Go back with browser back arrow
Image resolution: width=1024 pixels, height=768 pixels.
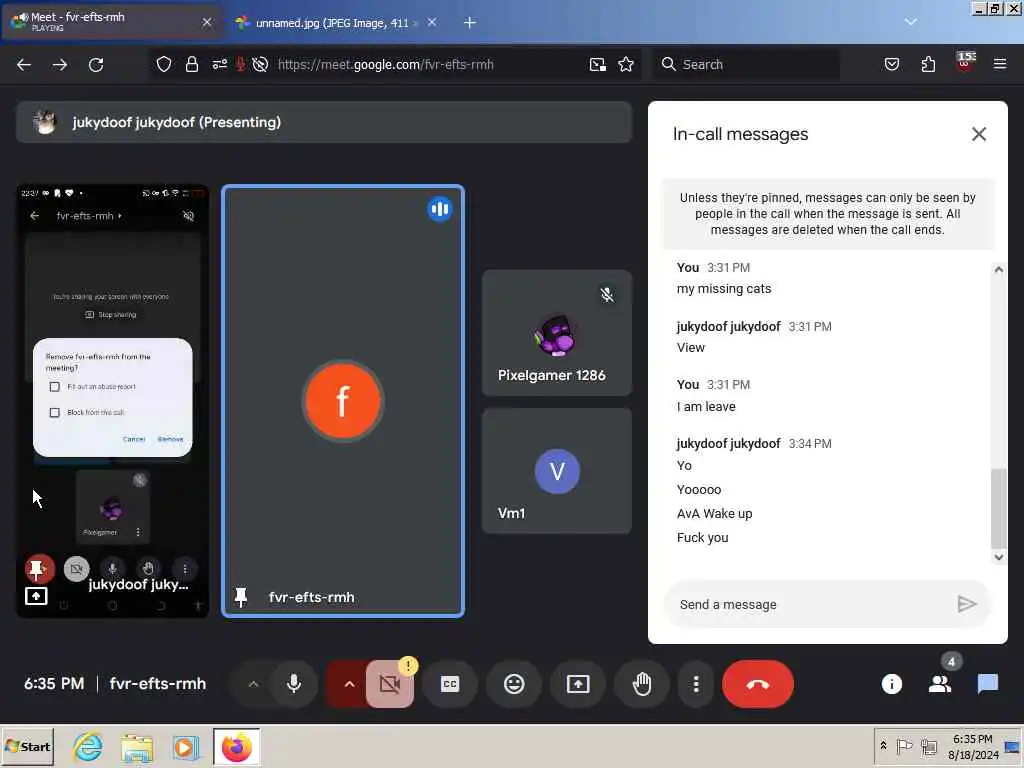24,64
